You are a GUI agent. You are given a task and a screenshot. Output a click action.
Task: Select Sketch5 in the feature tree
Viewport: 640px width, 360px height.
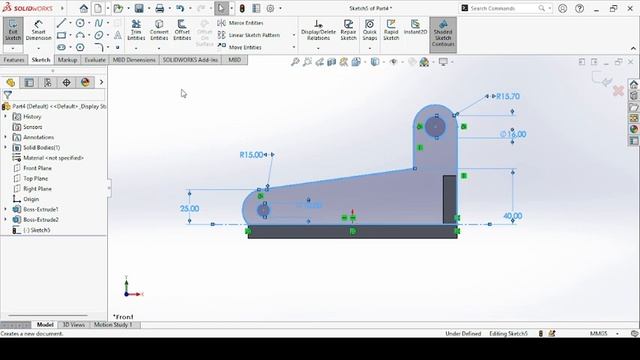click(x=36, y=230)
